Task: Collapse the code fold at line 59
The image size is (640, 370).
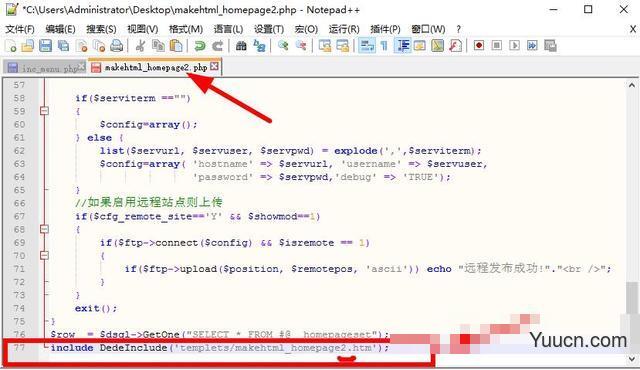Action: pyautogui.click(x=44, y=111)
